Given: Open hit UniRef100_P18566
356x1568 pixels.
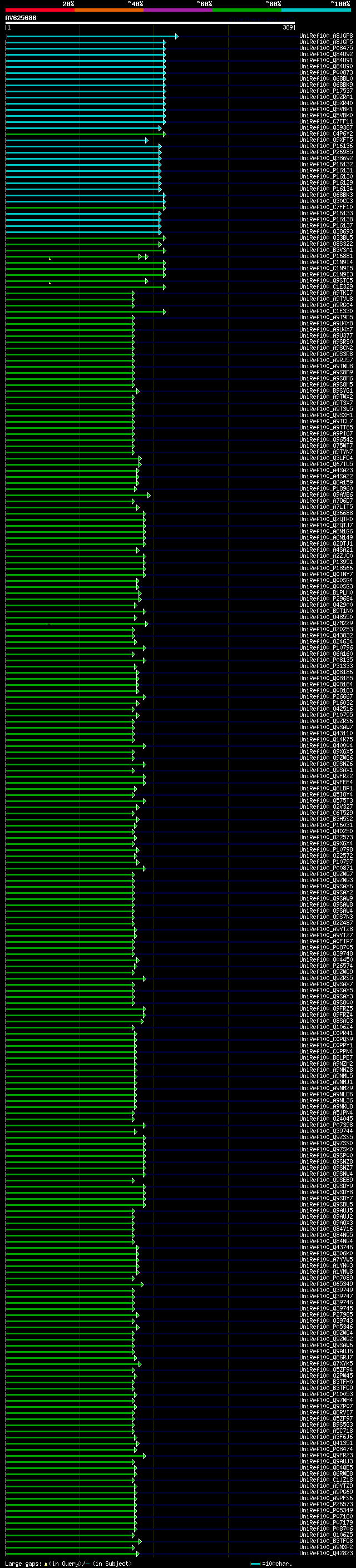Looking at the screenshot, I should click(x=326, y=568).
